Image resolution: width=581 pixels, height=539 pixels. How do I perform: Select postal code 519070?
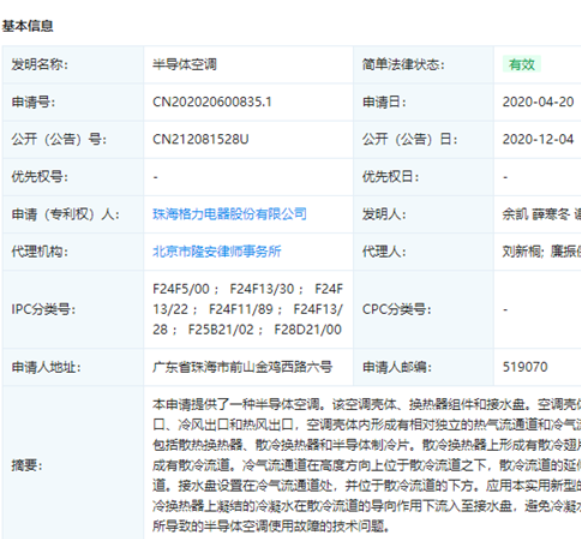[x=525, y=367]
